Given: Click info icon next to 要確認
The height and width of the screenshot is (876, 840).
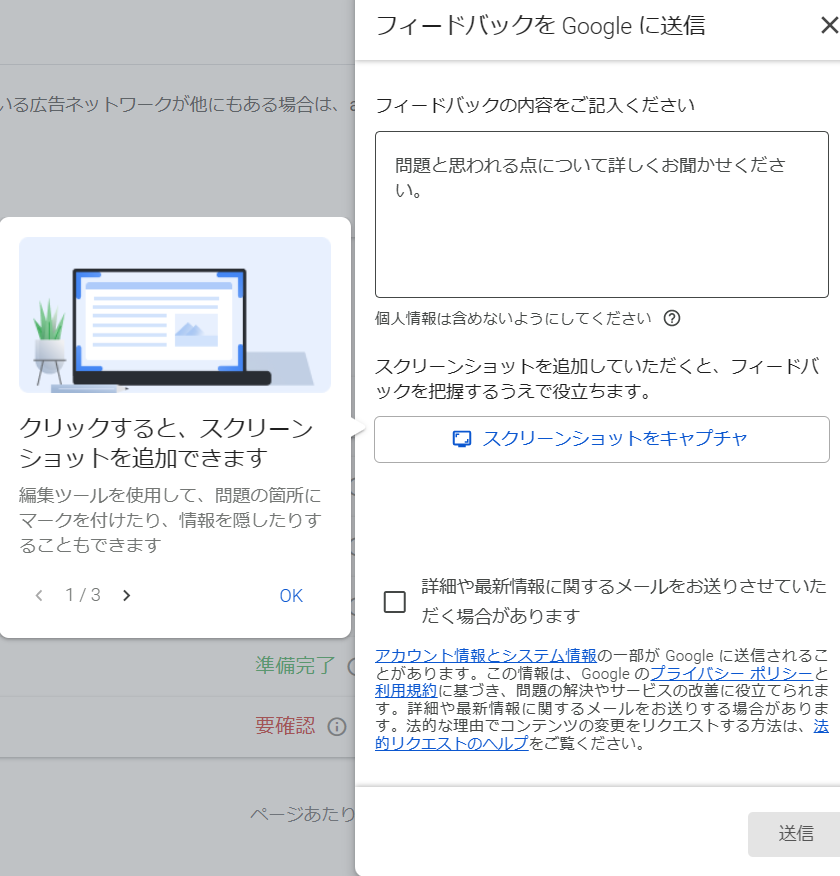Looking at the screenshot, I should (337, 726).
